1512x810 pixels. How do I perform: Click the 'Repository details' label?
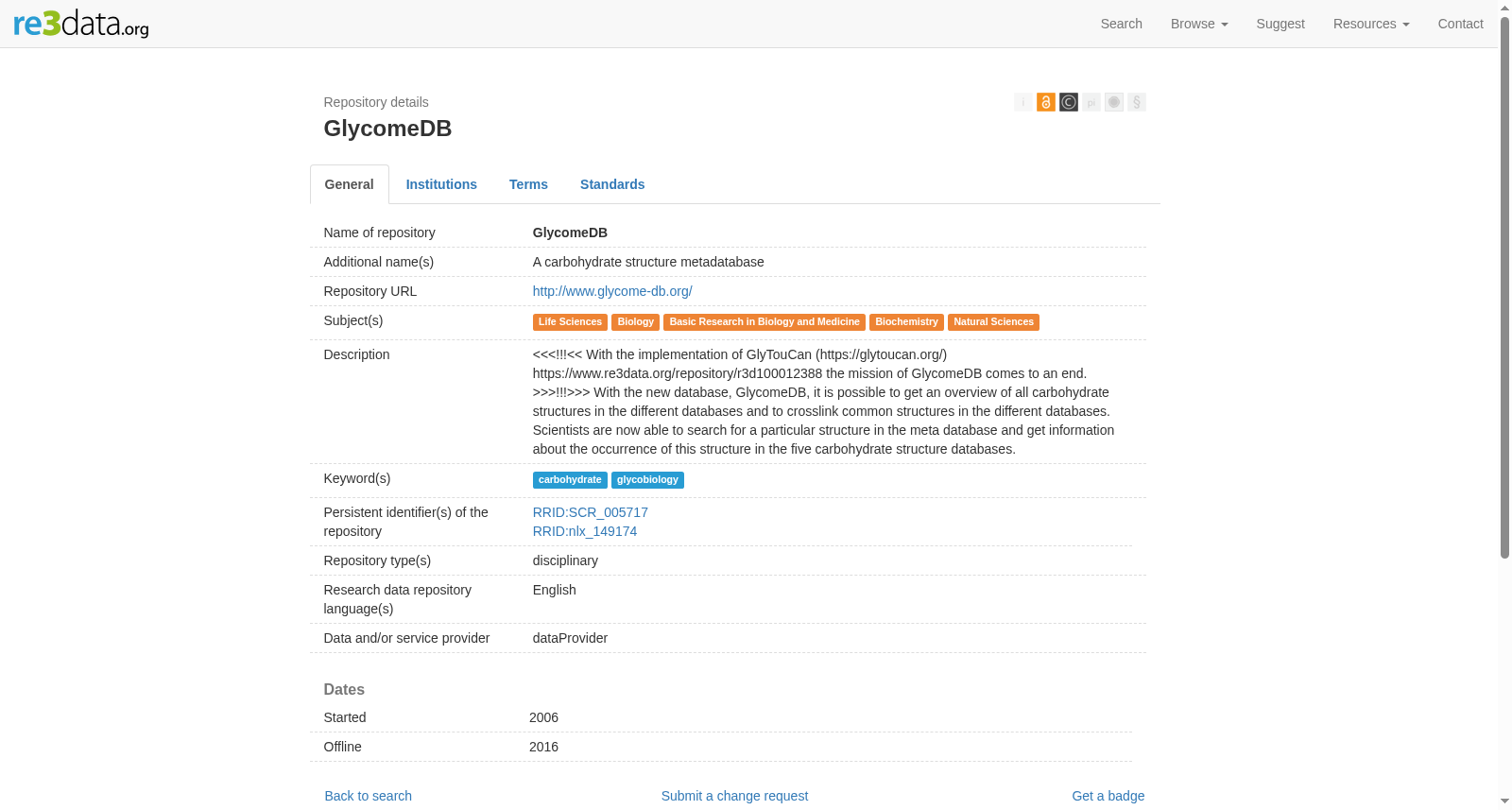point(376,102)
